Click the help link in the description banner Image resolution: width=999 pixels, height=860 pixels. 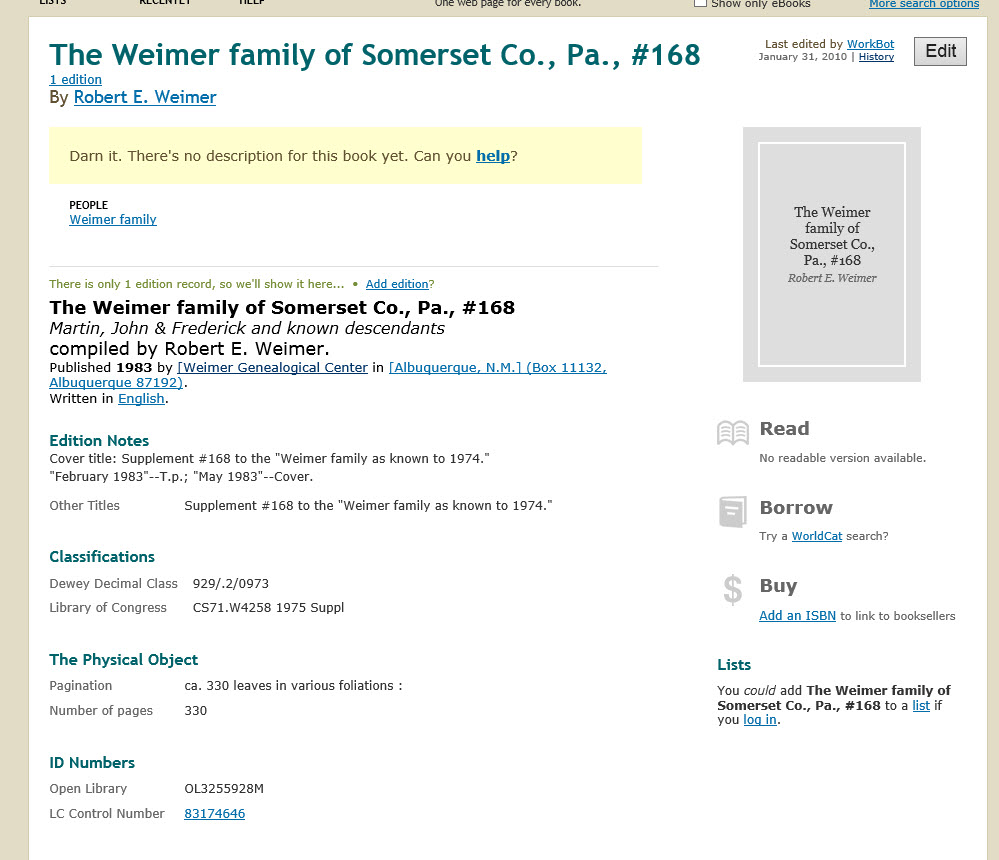493,156
